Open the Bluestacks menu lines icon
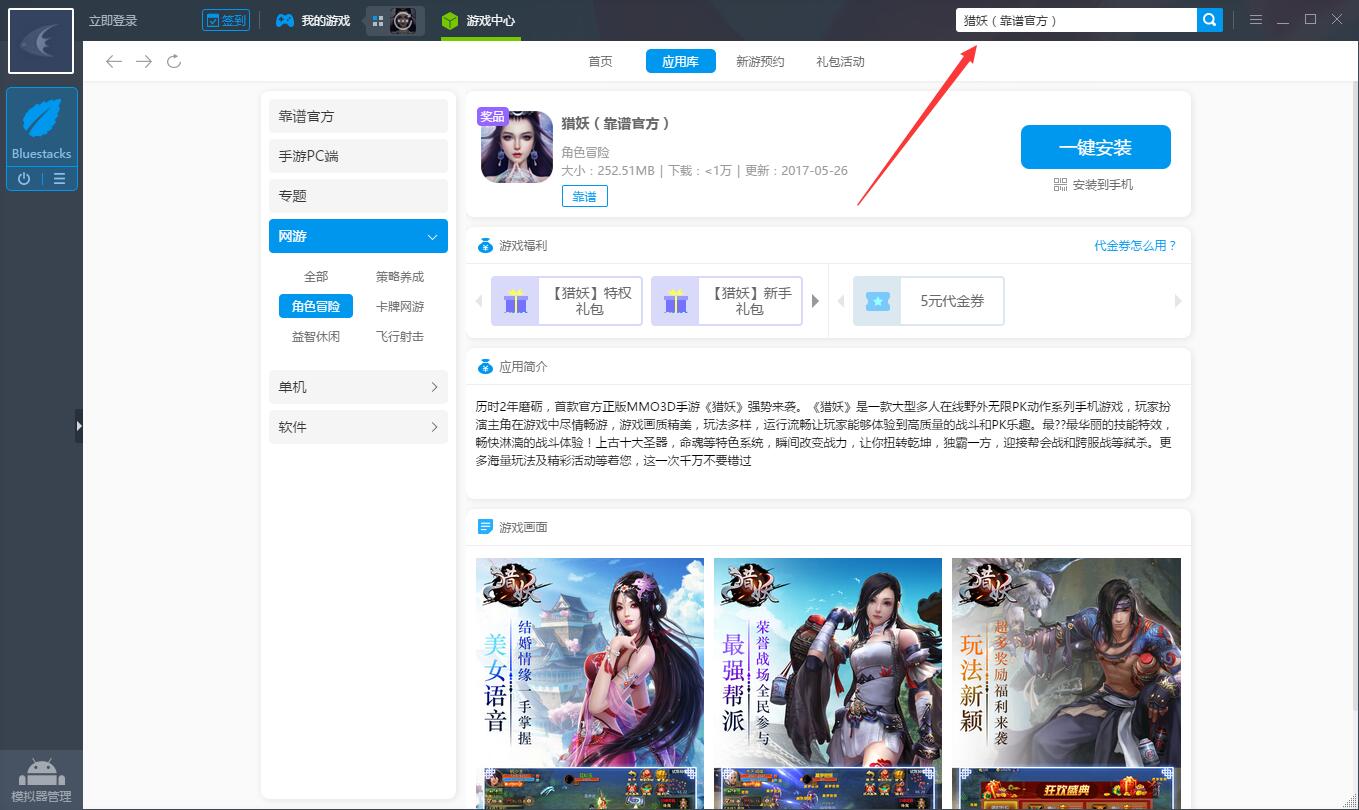Image resolution: width=1359 pixels, height=810 pixels. point(59,179)
